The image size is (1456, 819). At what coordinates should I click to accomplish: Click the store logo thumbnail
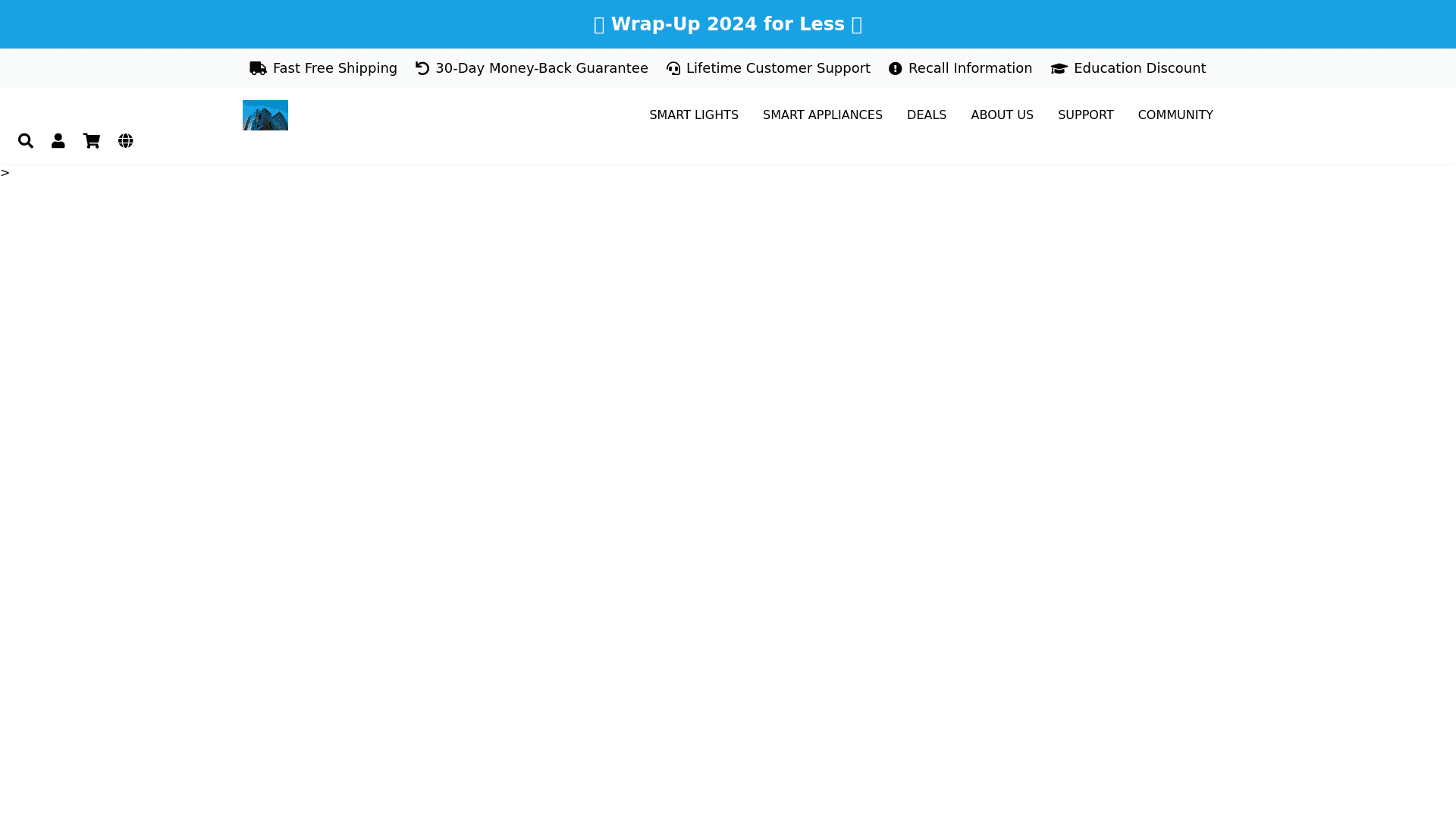[265, 115]
